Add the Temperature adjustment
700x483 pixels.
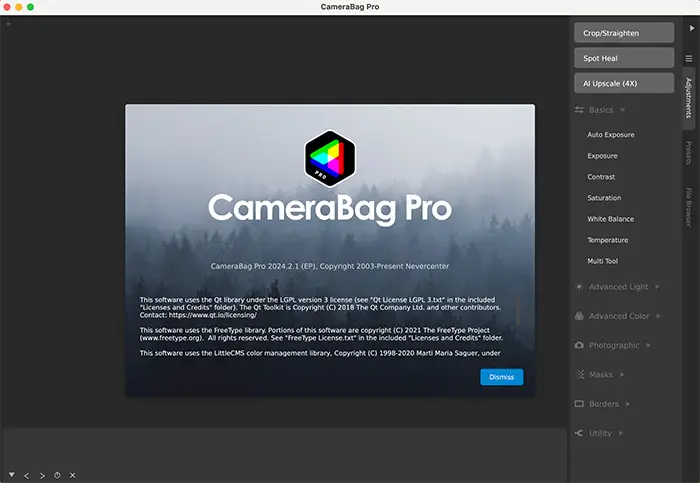click(608, 240)
